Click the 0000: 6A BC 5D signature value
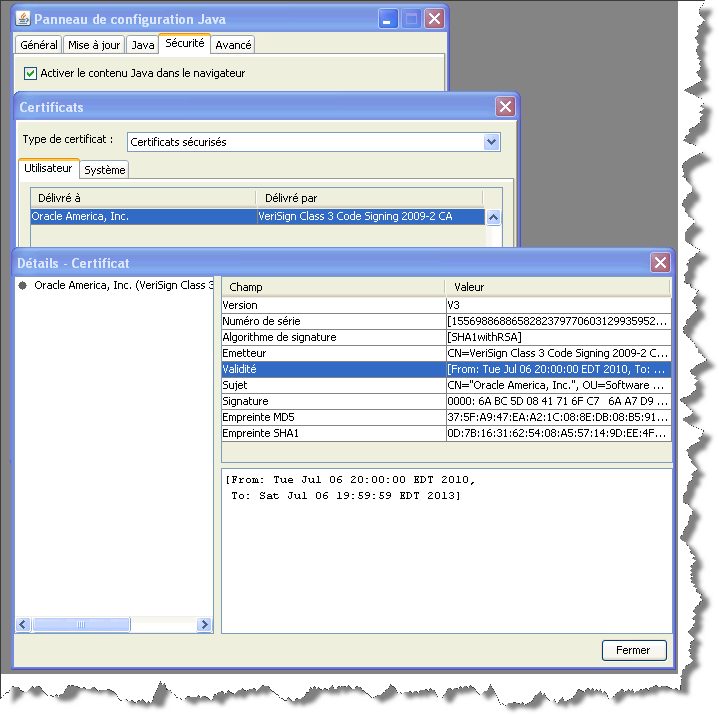 559,402
